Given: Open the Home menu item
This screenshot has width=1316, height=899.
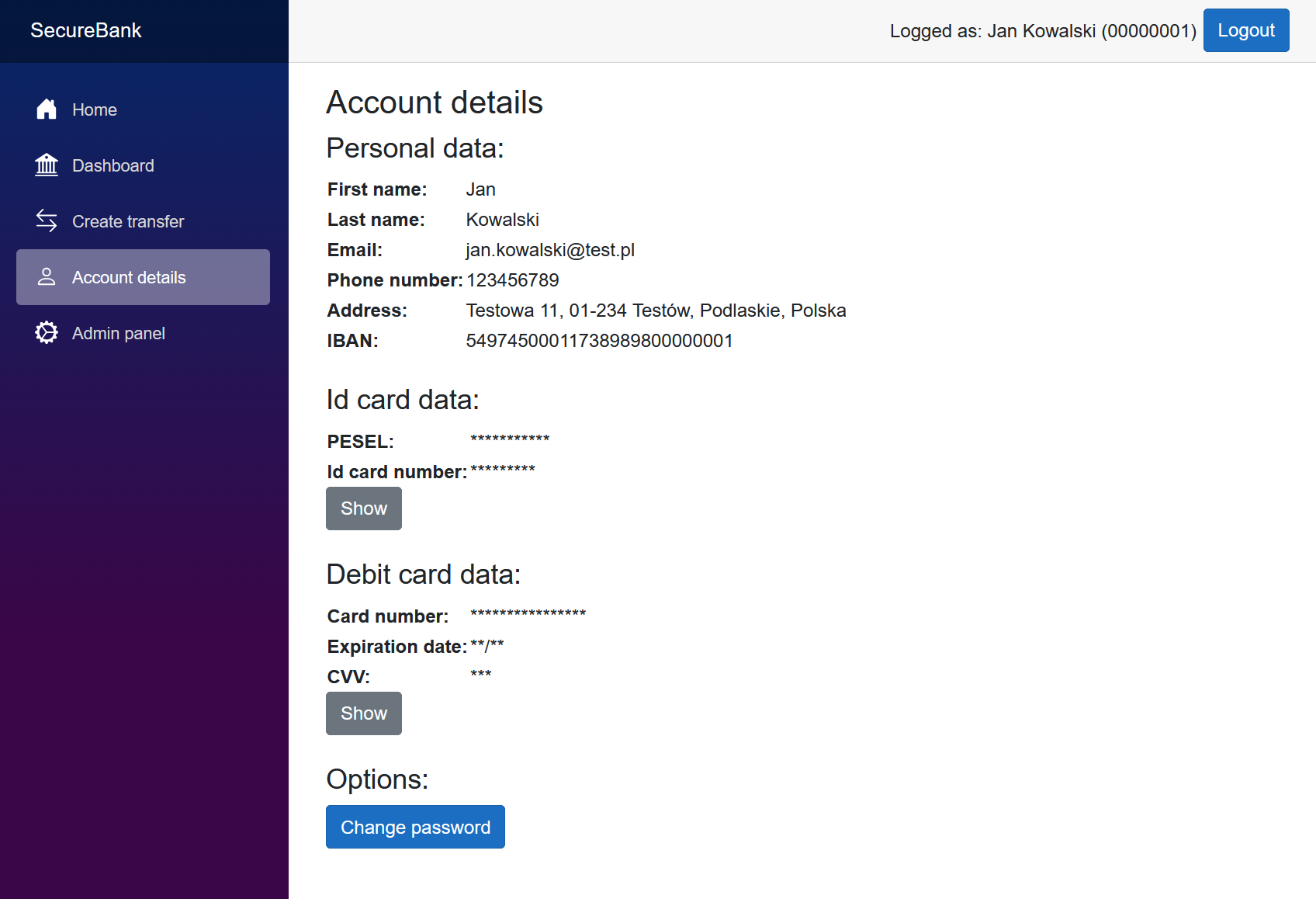Looking at the screenshot, I should 95,110.
